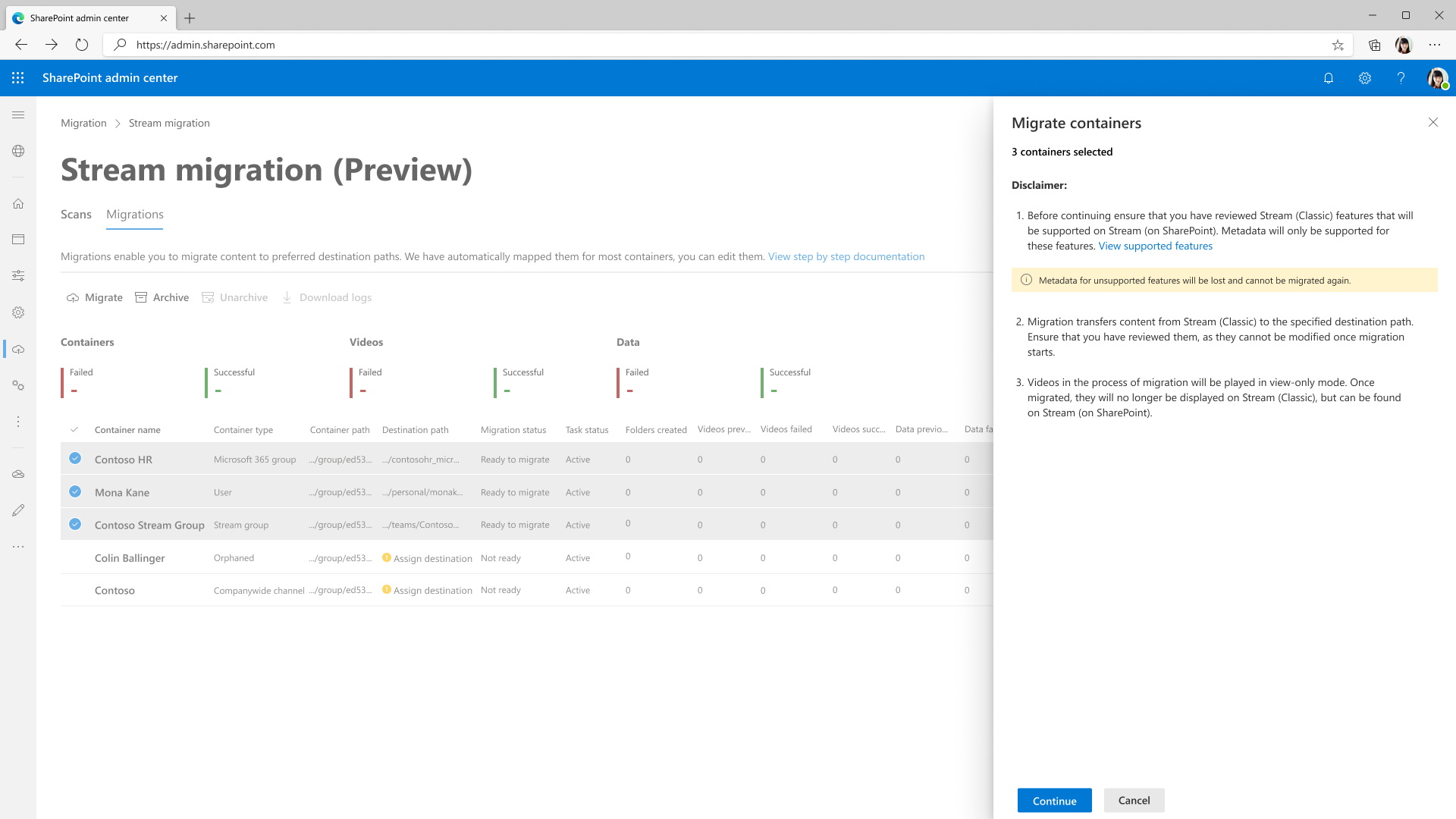
Task: Switch to the Migrations tab
Action: point(134,215)
